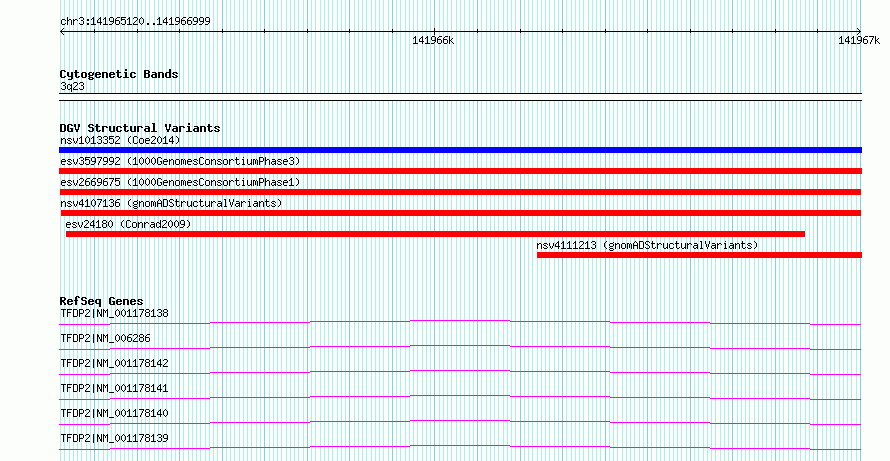Open the esv24180 (Conrad2009) variant bar
Screen dimensions: 890x461
435,234
